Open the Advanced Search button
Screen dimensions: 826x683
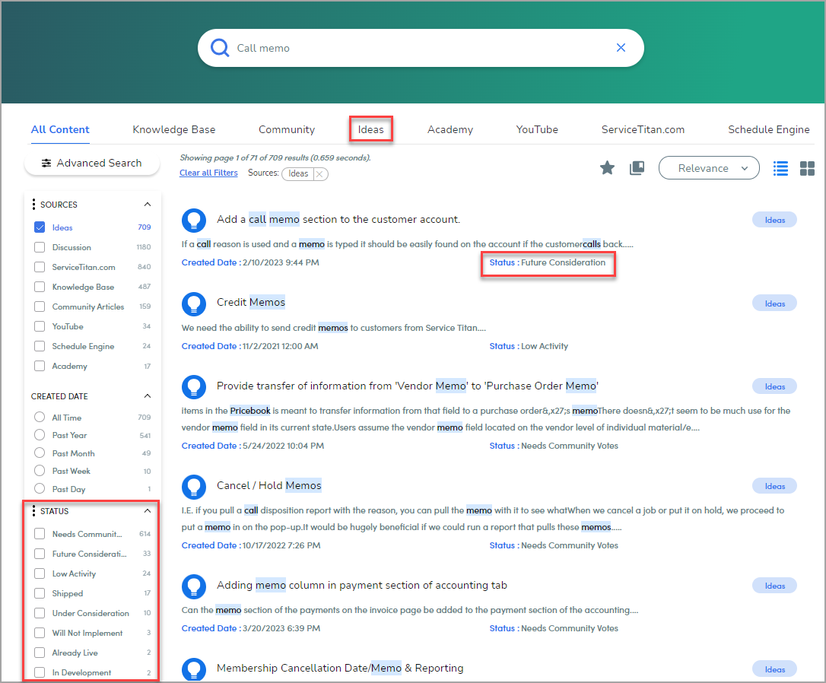tap(91, 163)
